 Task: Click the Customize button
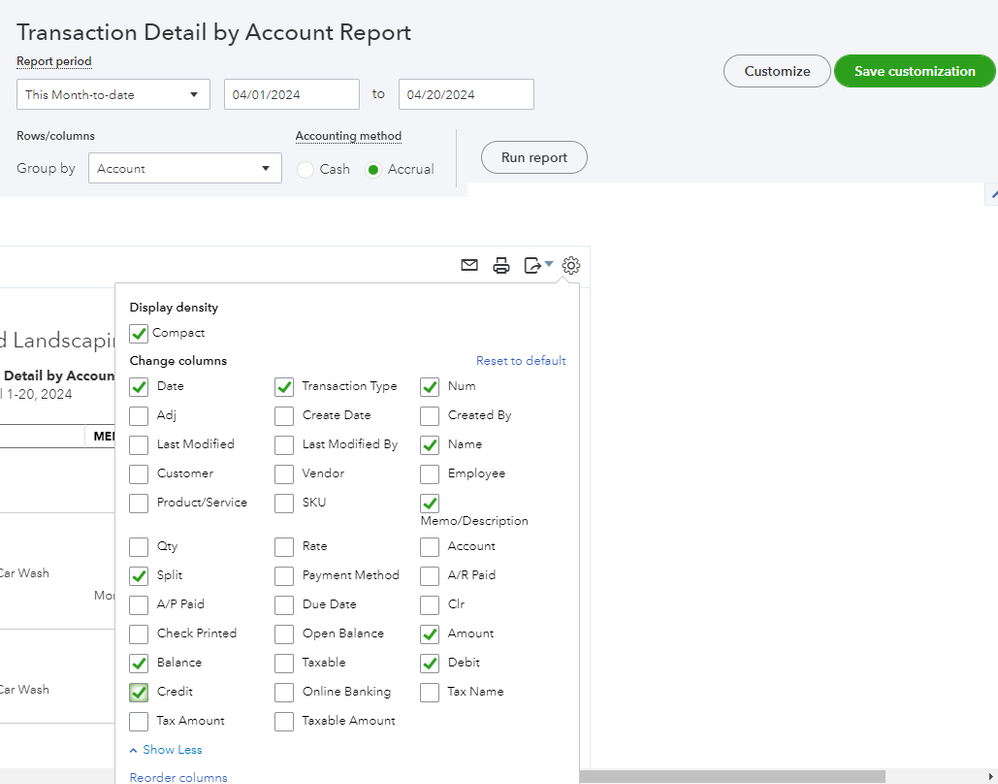coord(777,71)
